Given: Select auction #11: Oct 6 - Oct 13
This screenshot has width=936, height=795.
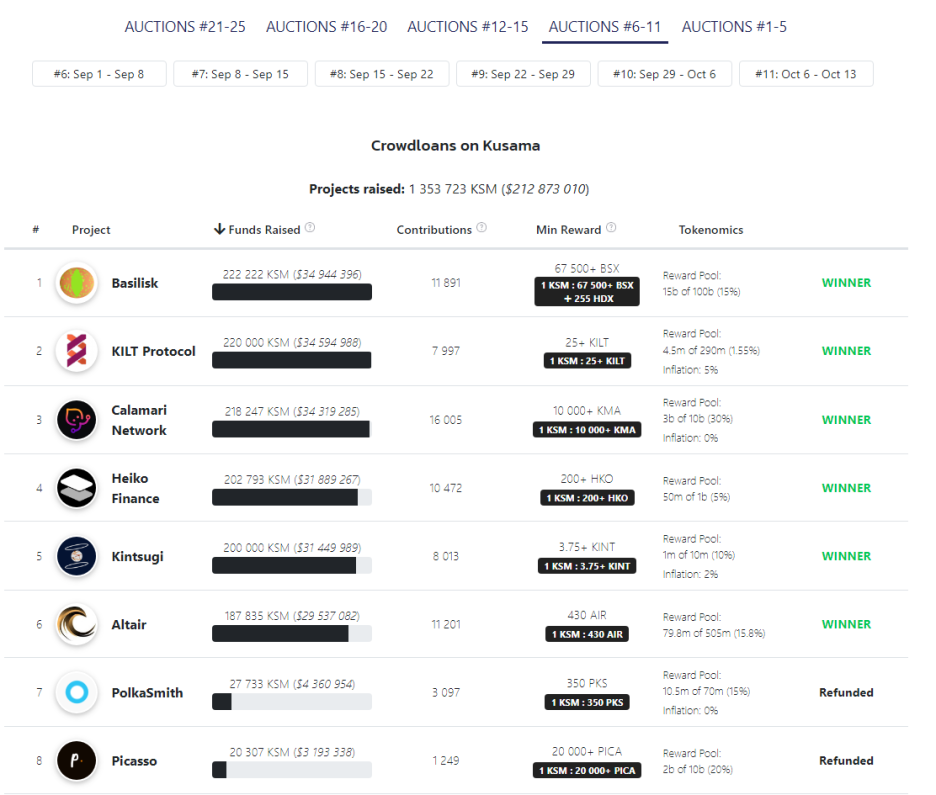Looking at the screenshot, I should (x=806, y=74).
